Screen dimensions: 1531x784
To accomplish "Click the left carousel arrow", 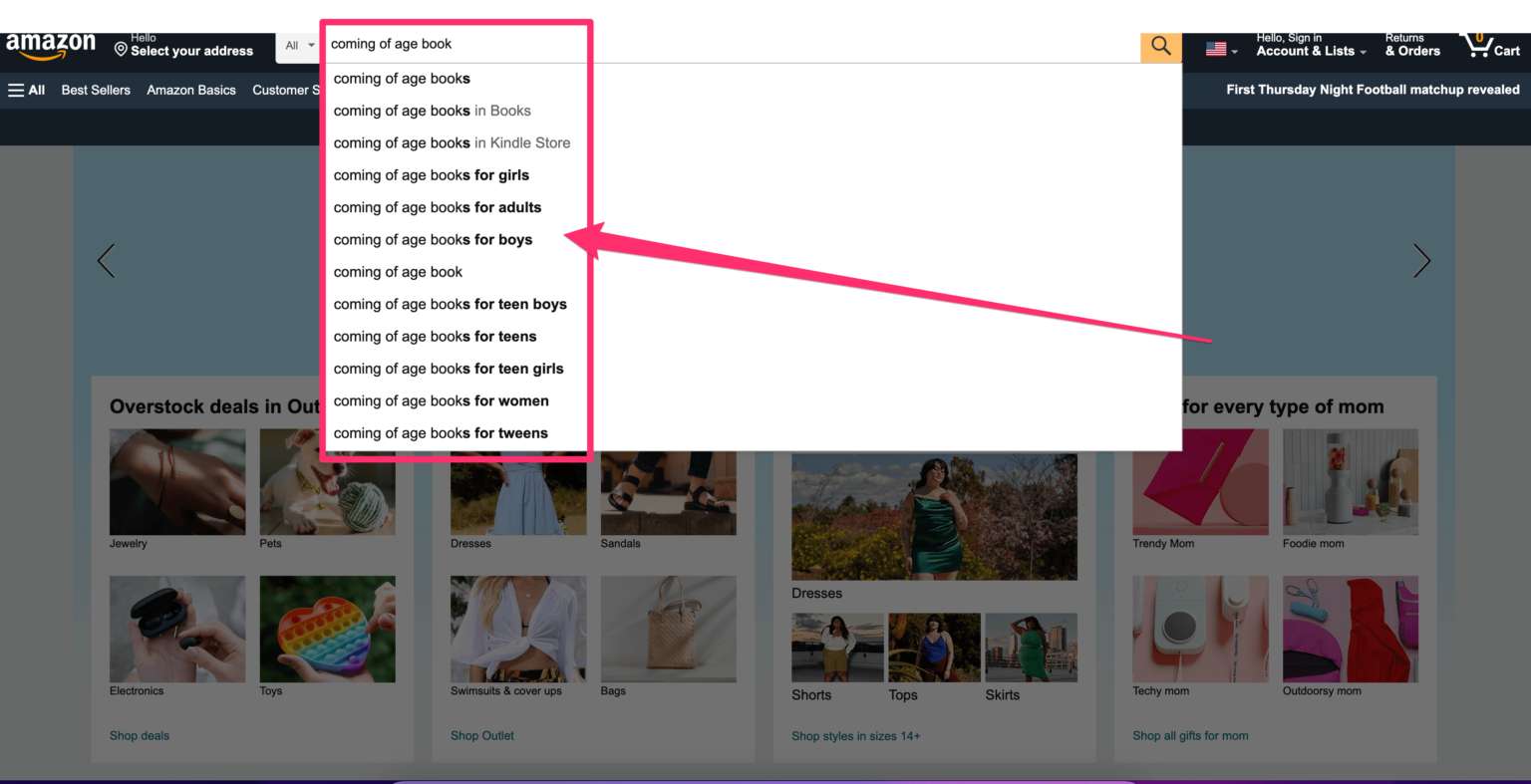I will [x=106, y=260].
